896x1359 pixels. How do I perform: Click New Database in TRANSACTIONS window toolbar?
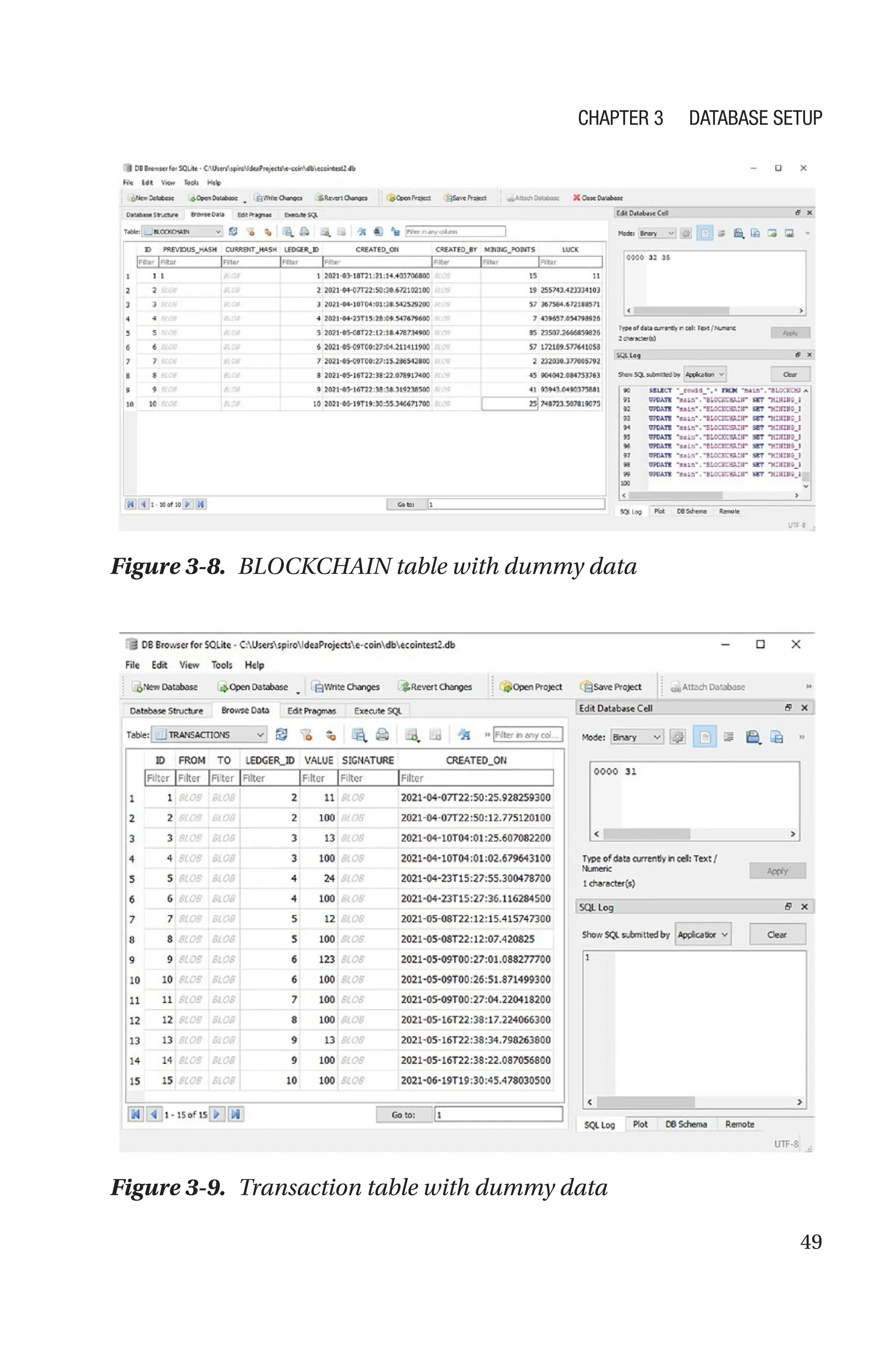(164, 687)
